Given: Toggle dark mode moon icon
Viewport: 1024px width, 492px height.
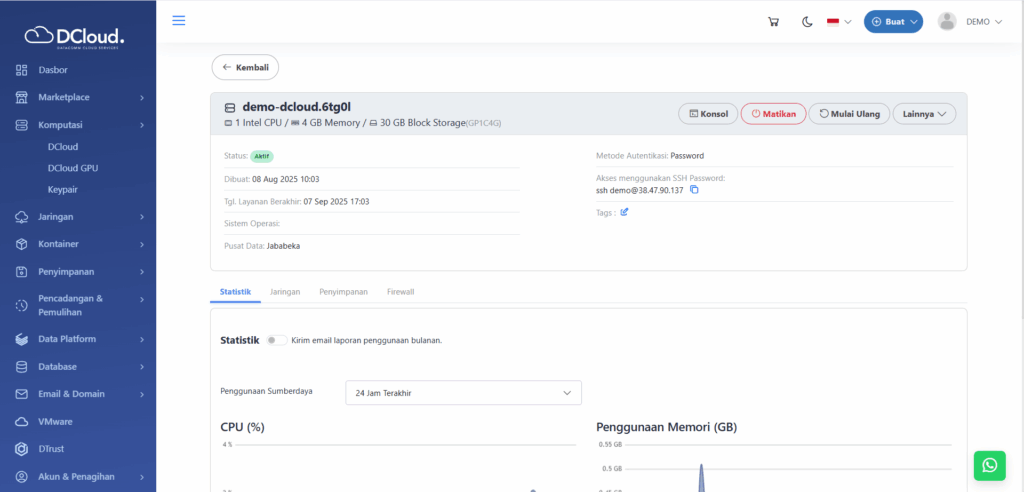Looking at the screenshot, I should coord(806,22).
